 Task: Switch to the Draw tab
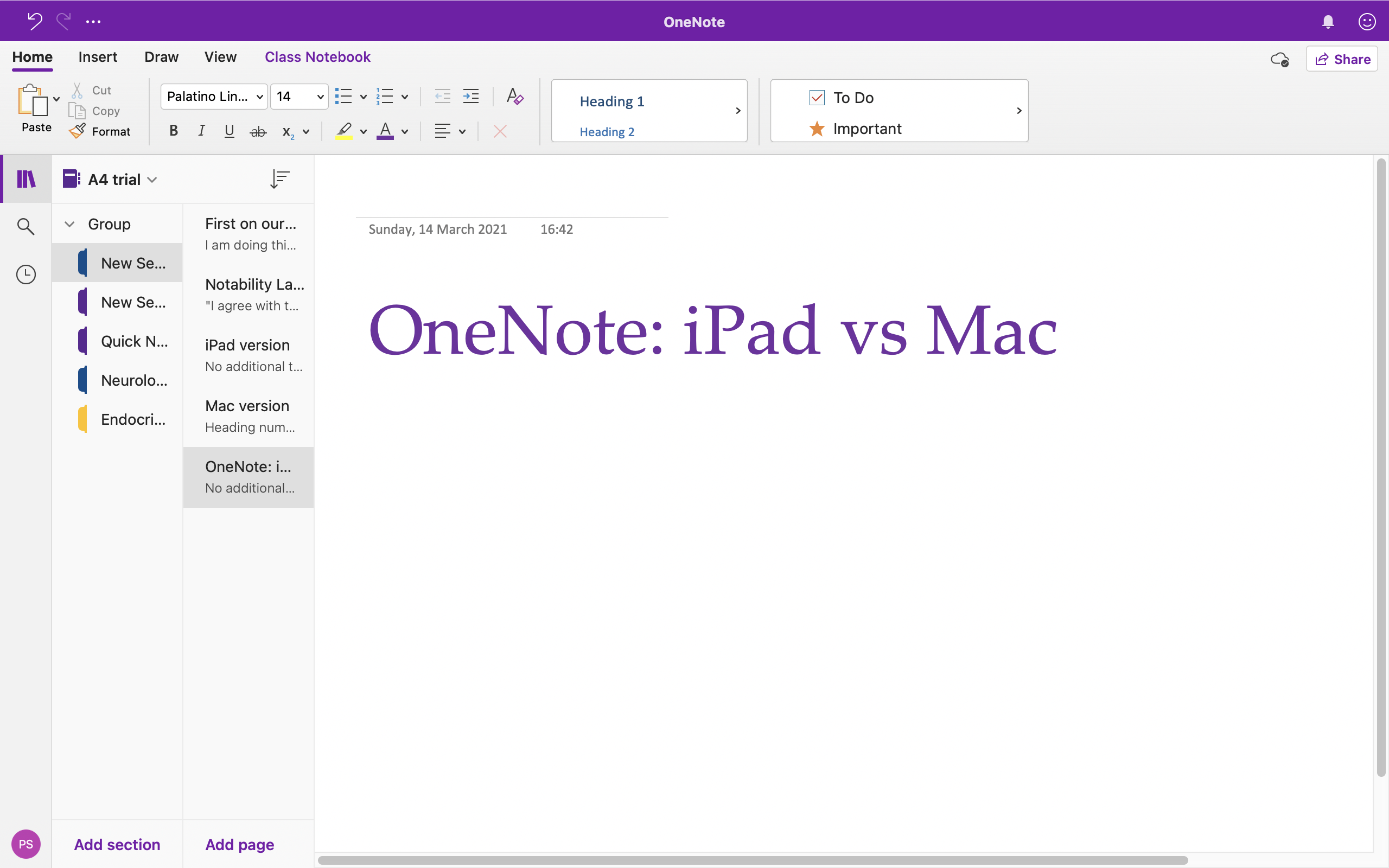click(x=161, y=57)
